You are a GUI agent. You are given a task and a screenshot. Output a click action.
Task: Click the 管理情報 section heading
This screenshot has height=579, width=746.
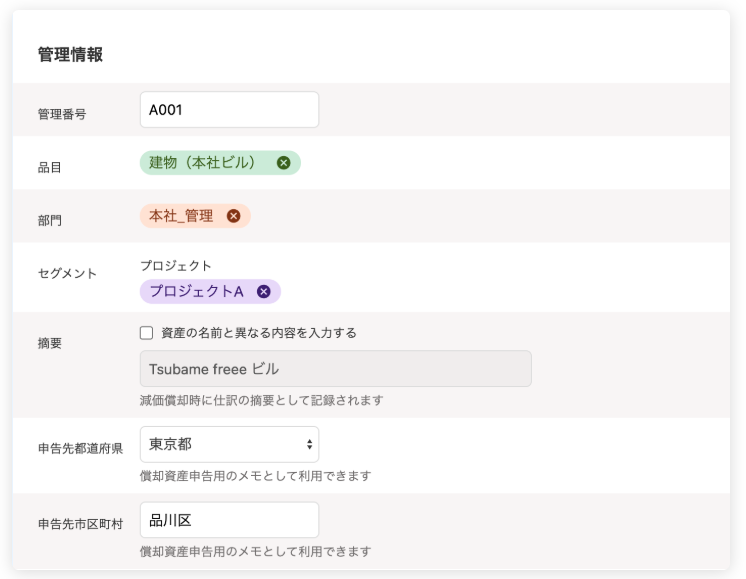click(70, 55)
